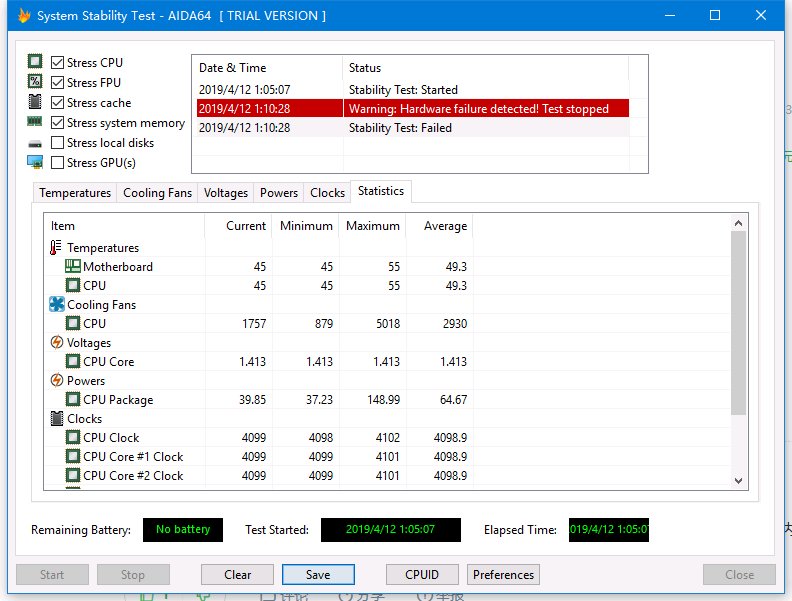Select the 'Stability Test: Started' log entry

[413, 89]
